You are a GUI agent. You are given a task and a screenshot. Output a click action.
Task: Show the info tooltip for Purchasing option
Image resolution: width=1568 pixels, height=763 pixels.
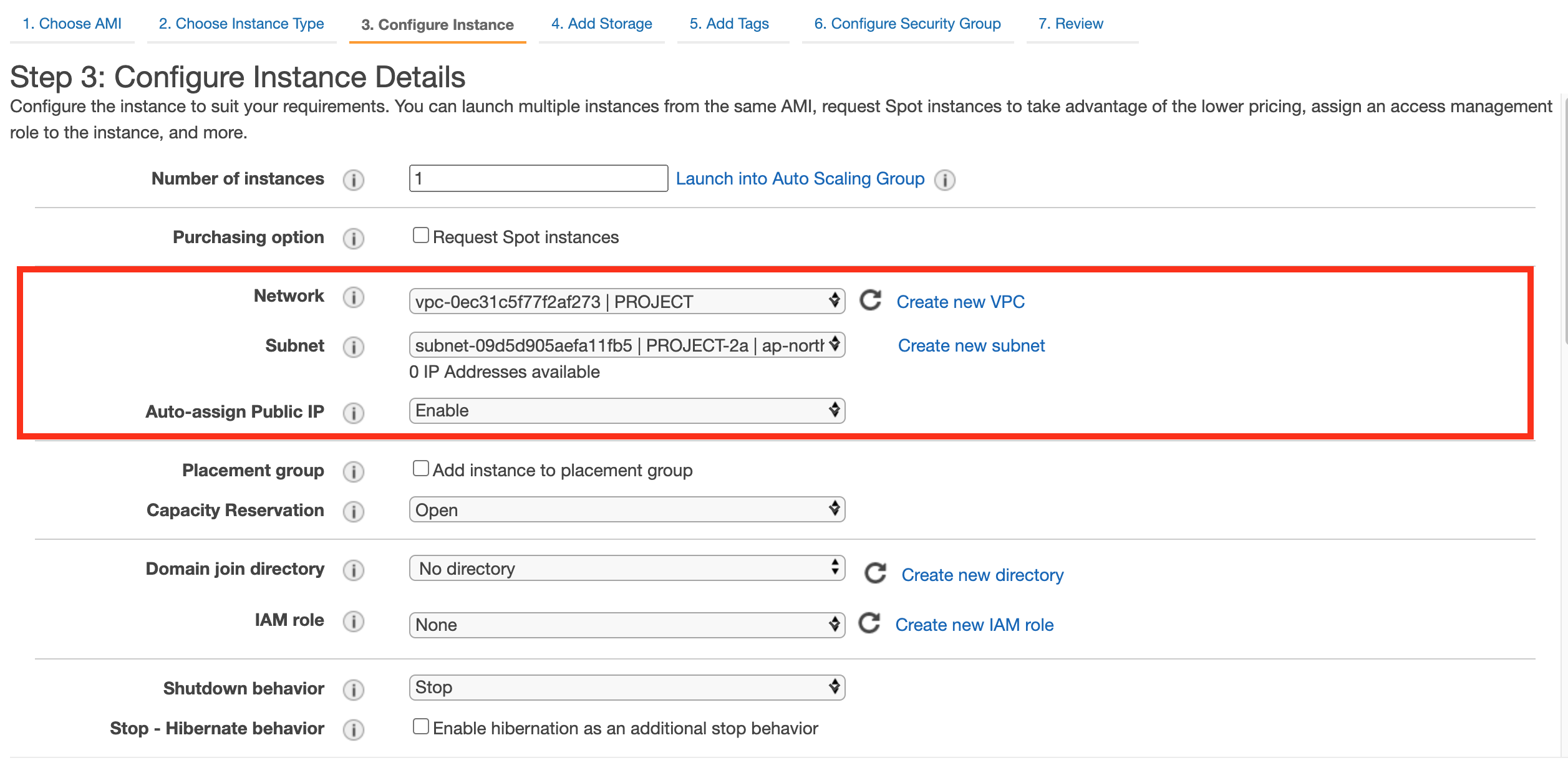tap(354, 238)
